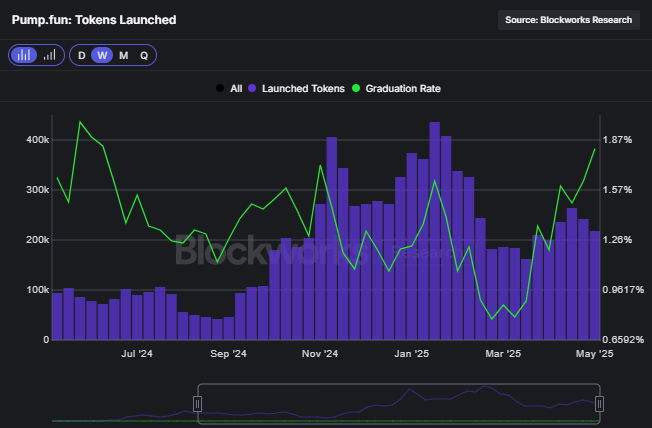Toggle Launched Tokens series visibility
The height and width of the screenshot is (428, 652).
tap(303, 88)
